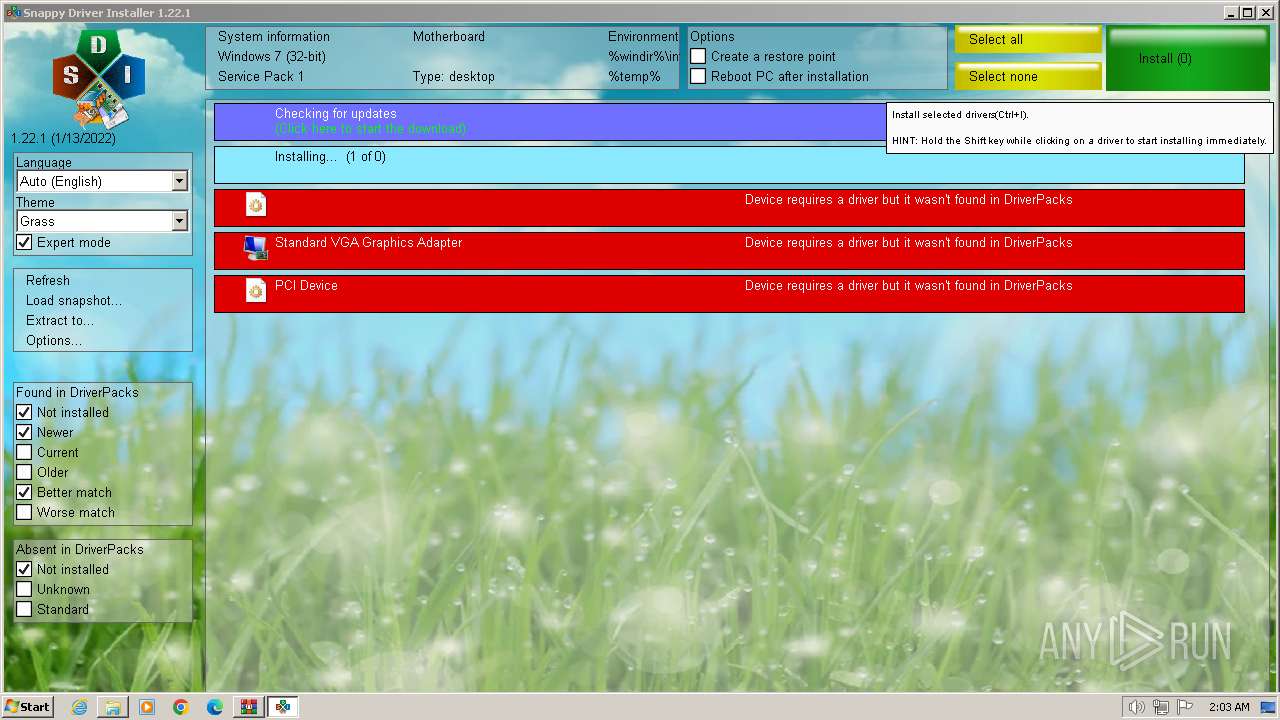The width and height of the screenshot is (1280, 720).
Task: Click the Standard VGA Graphics Adapter monitor icon
Action: tap(255, 247)
